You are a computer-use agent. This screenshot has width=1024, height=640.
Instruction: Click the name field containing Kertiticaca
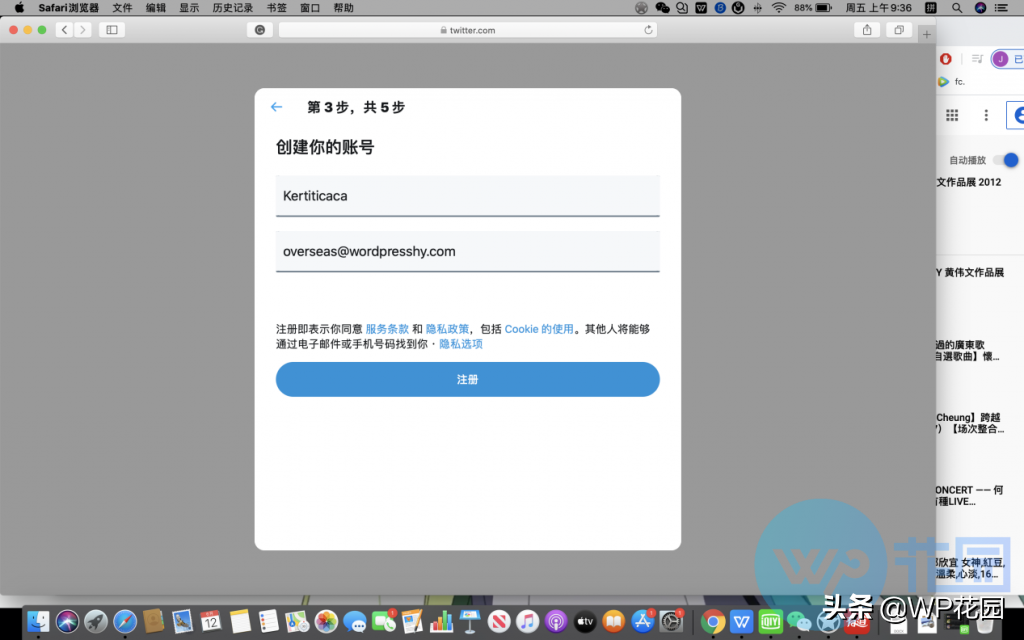tap(468, 196)
